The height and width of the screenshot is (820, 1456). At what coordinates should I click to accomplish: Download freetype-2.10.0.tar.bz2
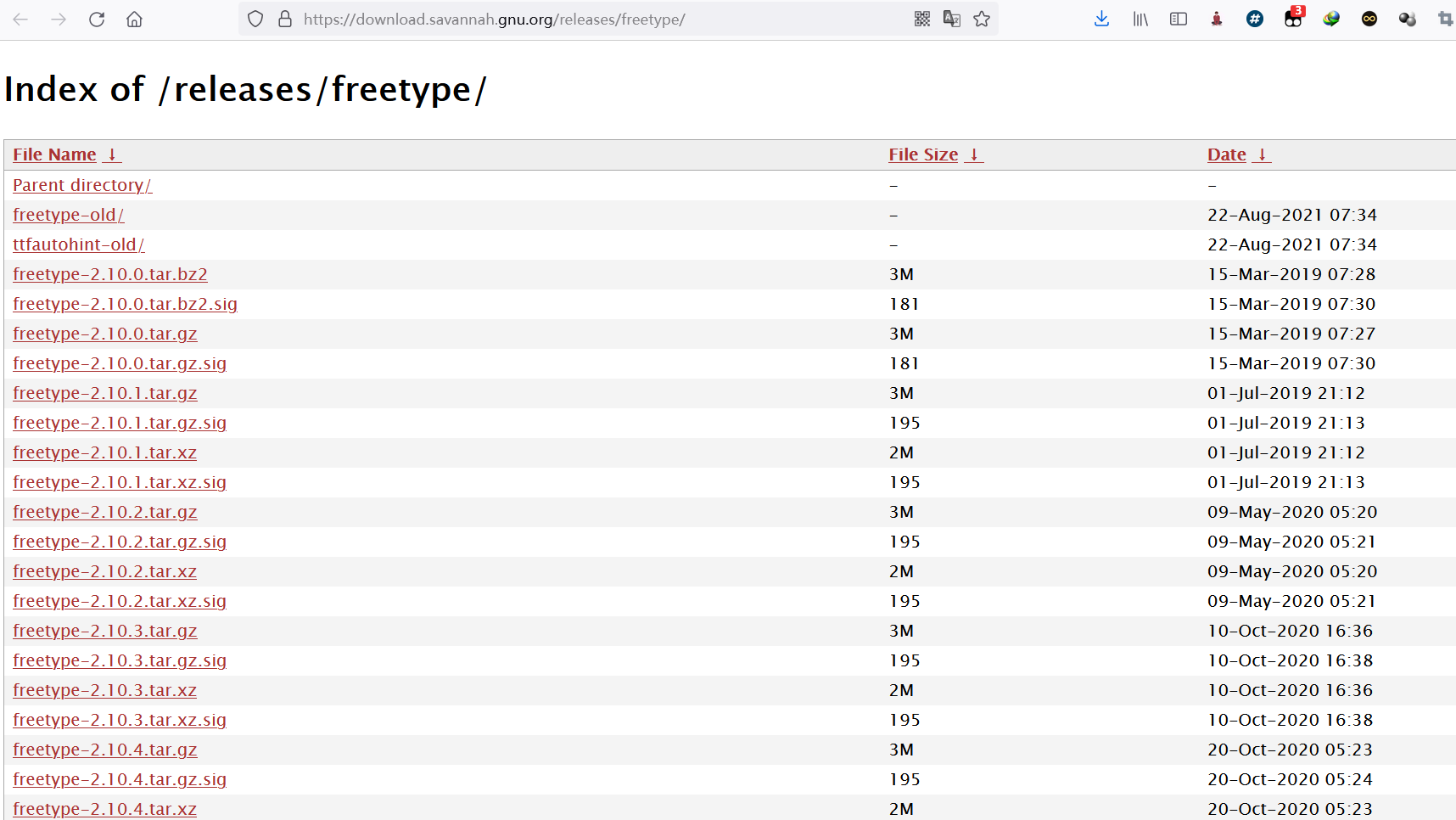coord(110,274)
